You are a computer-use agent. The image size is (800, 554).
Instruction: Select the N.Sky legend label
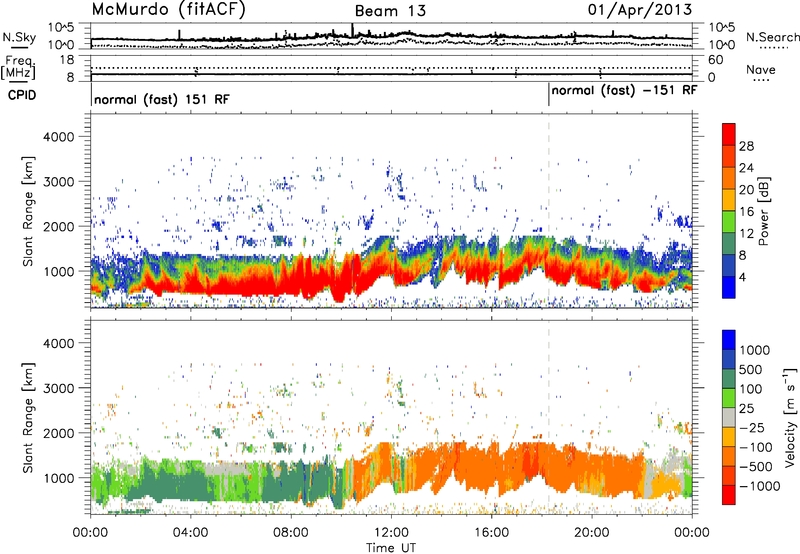19,37
